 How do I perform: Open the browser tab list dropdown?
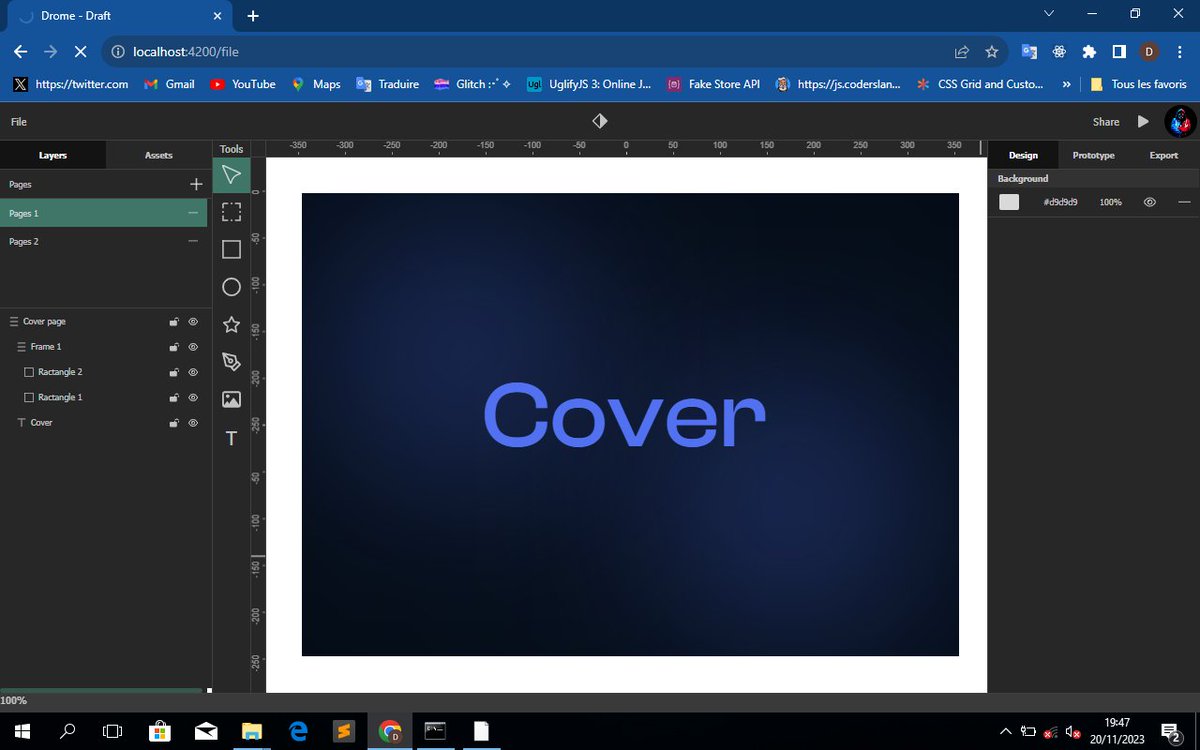[x=1048, y=15]
